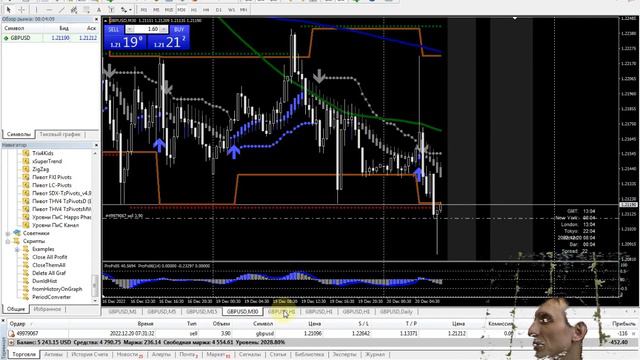Open the Алерты terminal tab

[x=161, y=354]
